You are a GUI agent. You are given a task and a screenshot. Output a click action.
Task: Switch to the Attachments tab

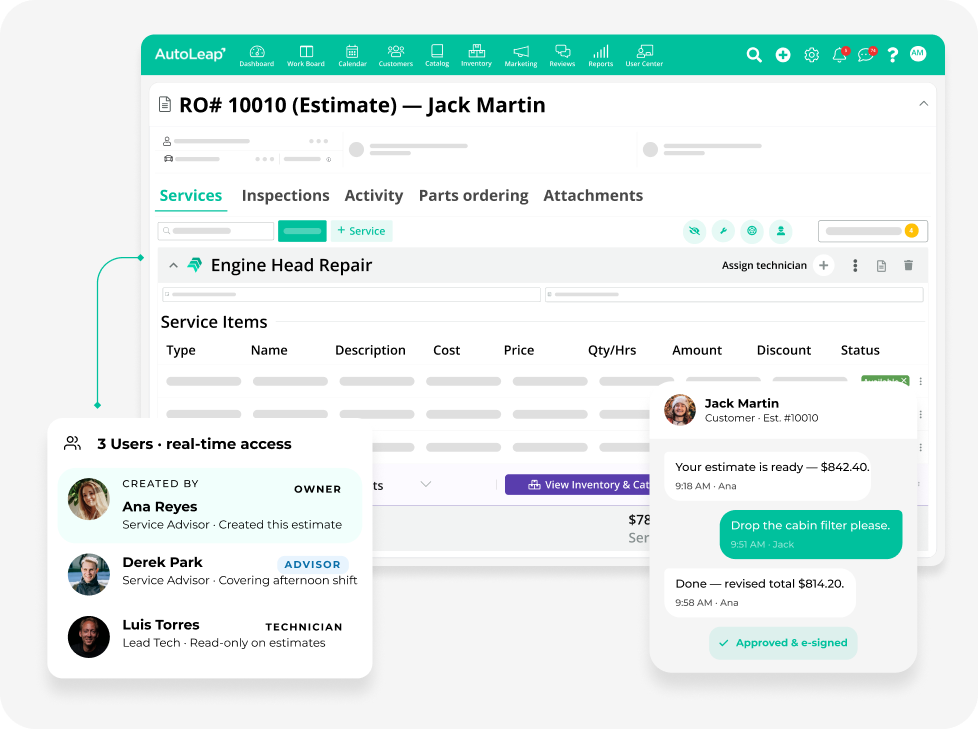point(593,195)
